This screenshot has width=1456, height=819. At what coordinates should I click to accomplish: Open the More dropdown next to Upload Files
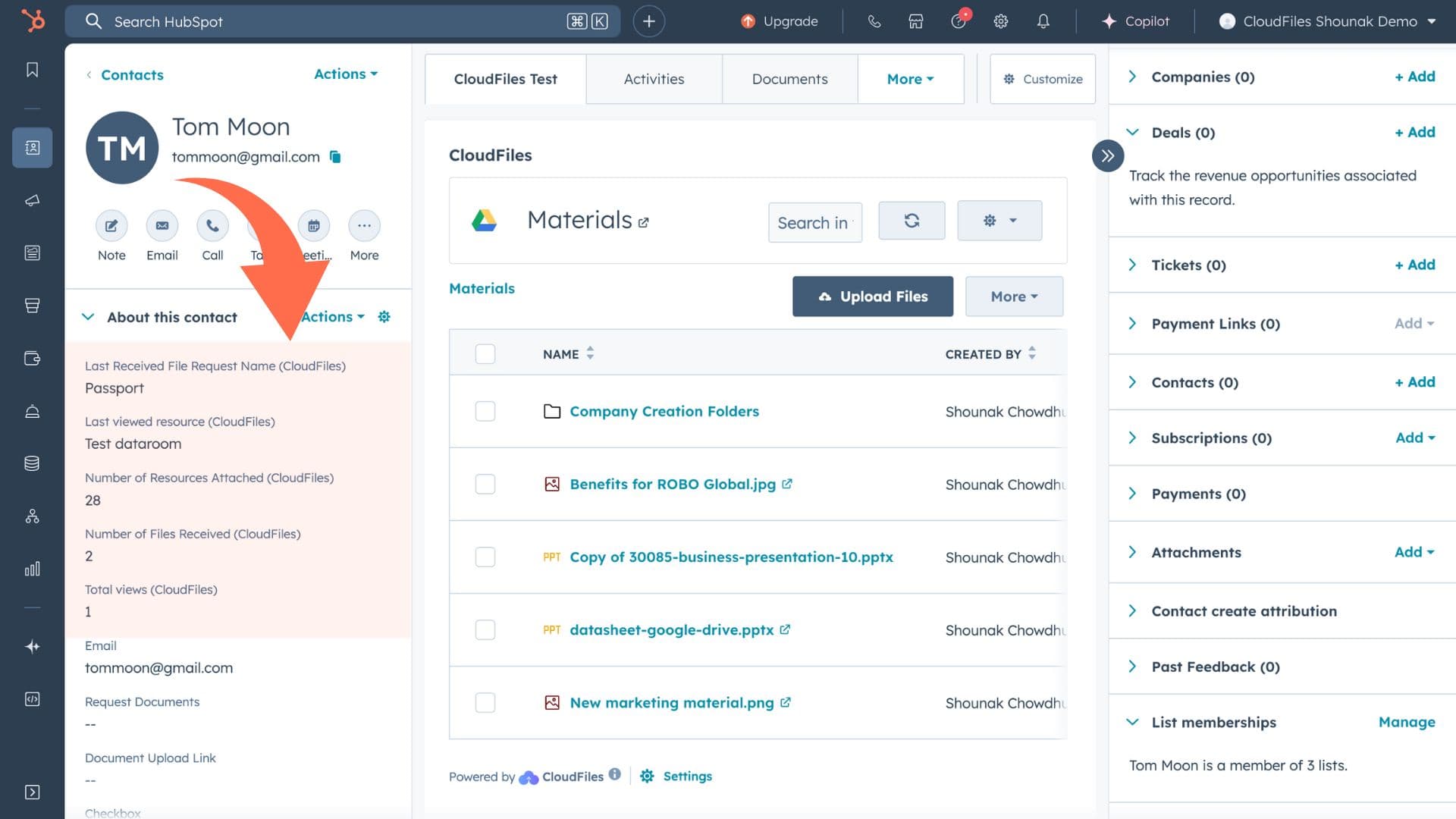pyautogui.click(x=1013, y=297)
